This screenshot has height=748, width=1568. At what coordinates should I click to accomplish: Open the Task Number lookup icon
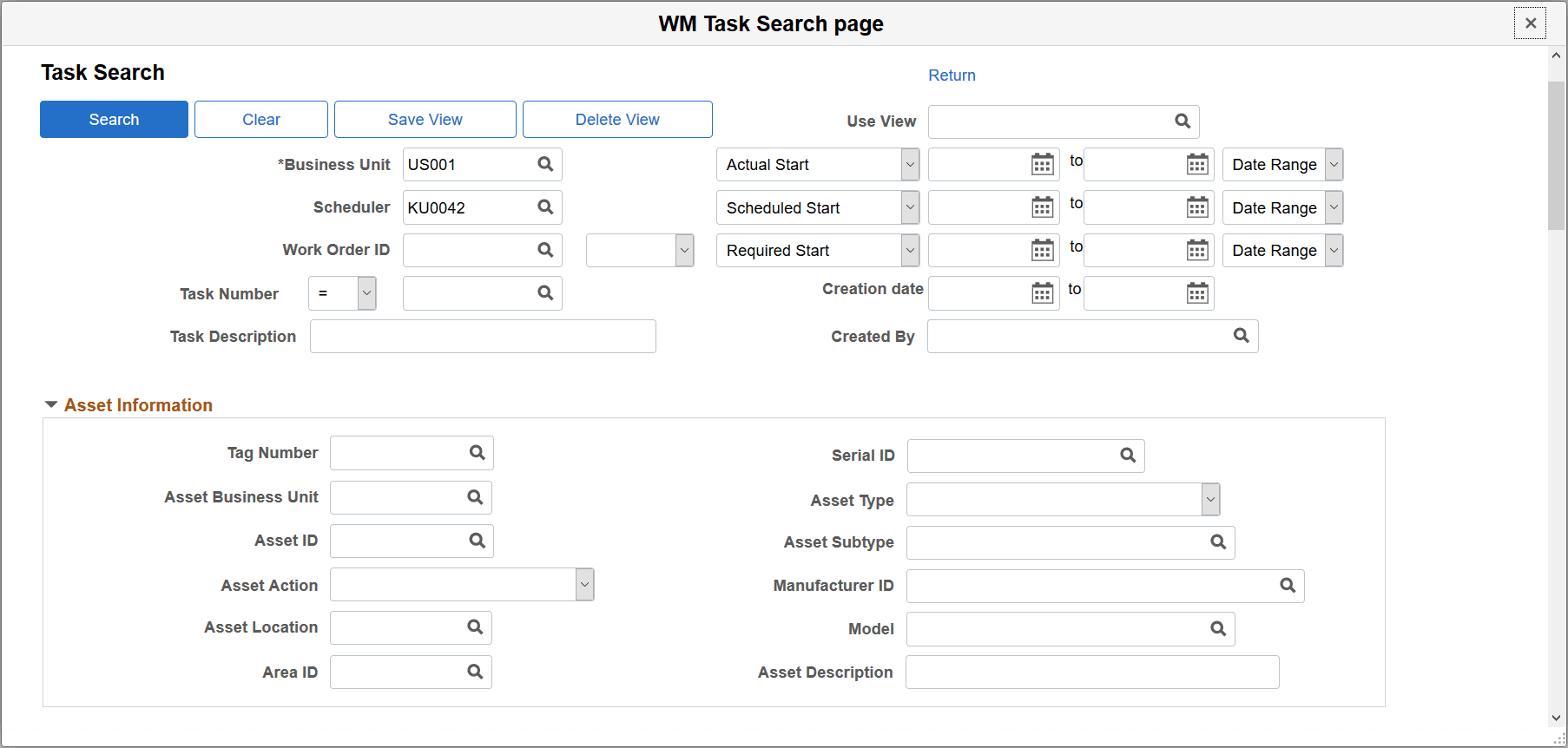545,293
